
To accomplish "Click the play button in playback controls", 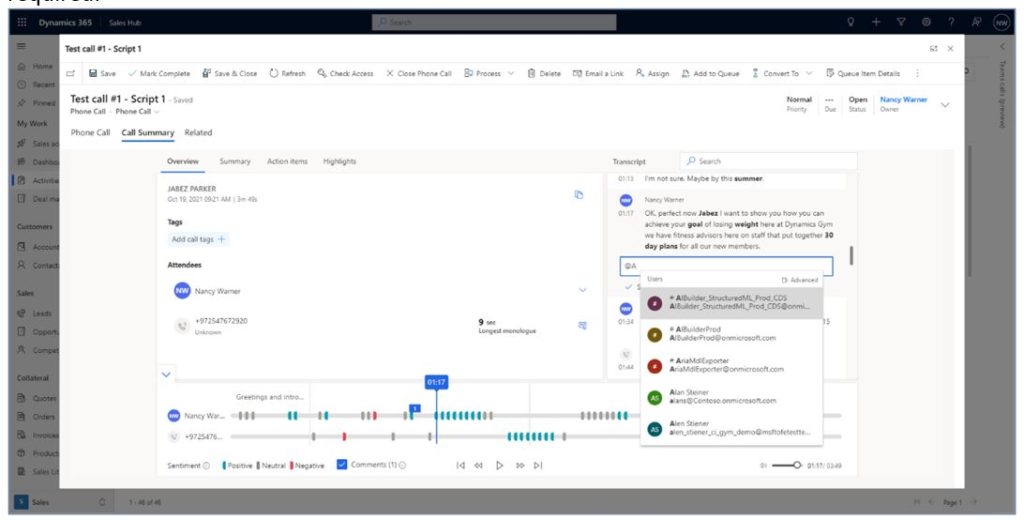I will pos(500,465).
